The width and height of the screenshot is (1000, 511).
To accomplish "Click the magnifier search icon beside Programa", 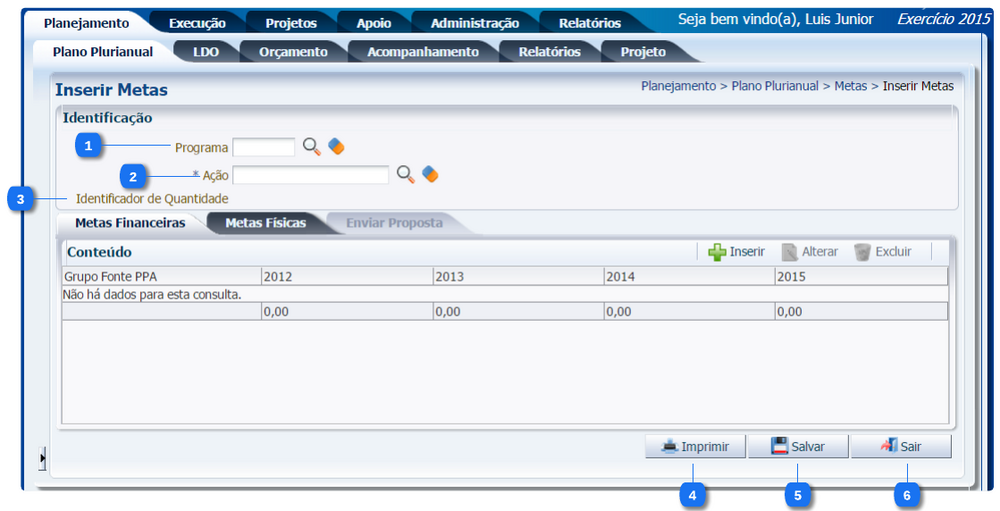I will (x=312, y=147).
